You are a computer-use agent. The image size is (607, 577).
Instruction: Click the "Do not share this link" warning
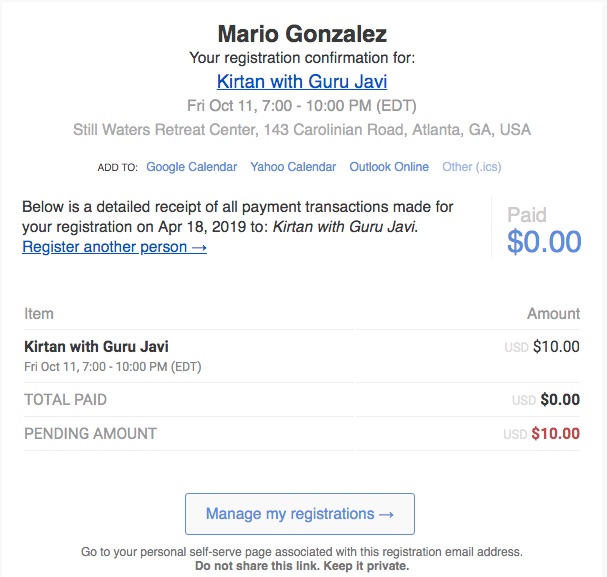302,566
